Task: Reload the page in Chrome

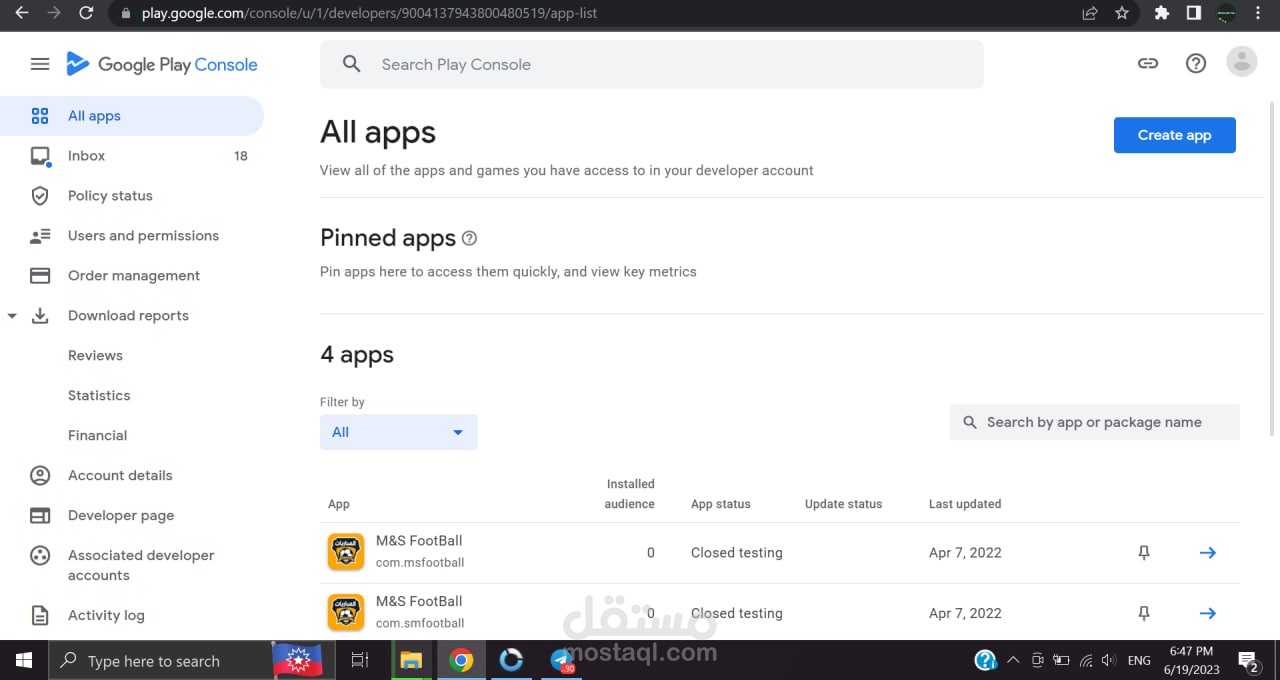Action: point(86,13)
